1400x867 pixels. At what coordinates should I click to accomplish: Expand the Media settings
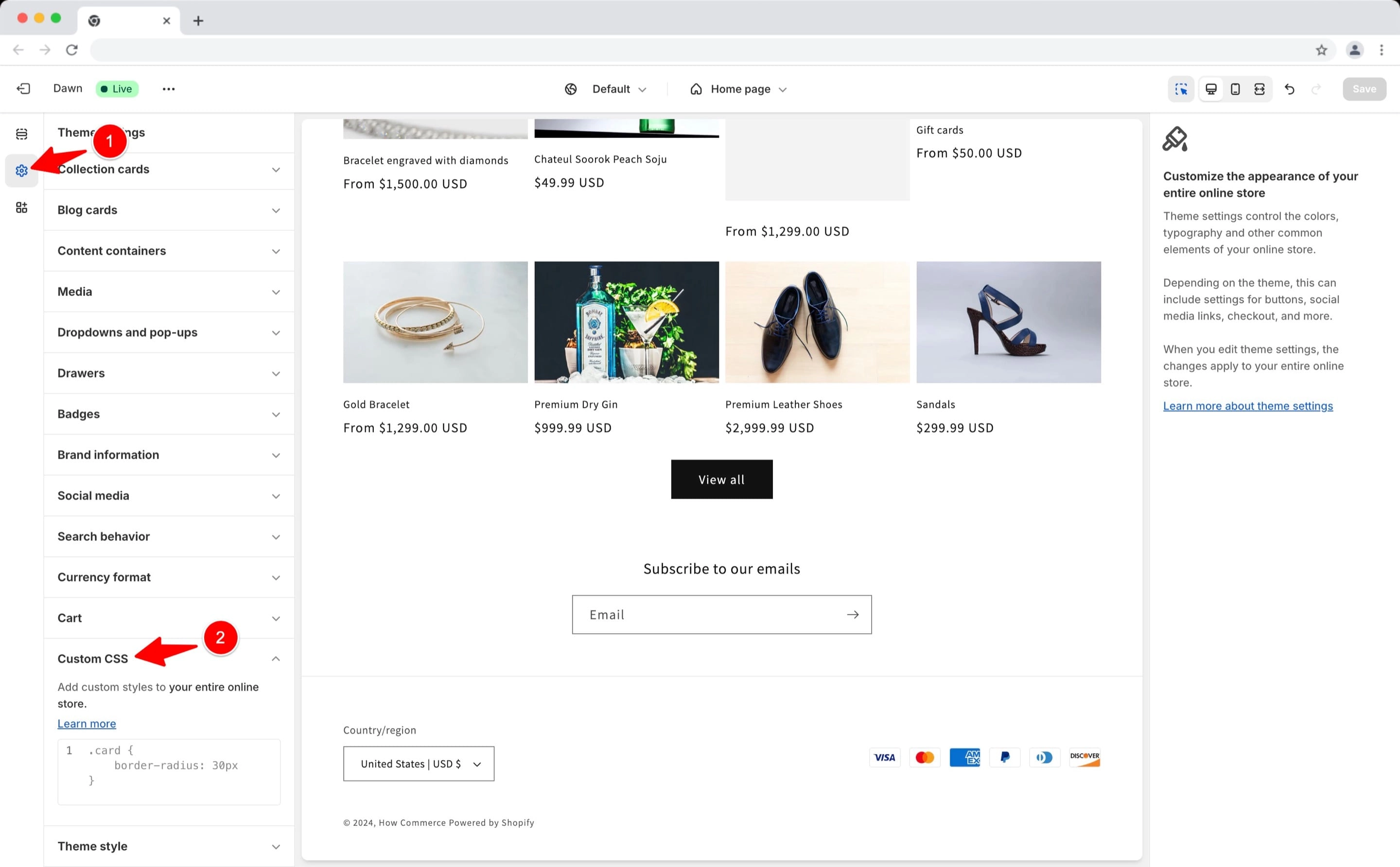(169, 291)
